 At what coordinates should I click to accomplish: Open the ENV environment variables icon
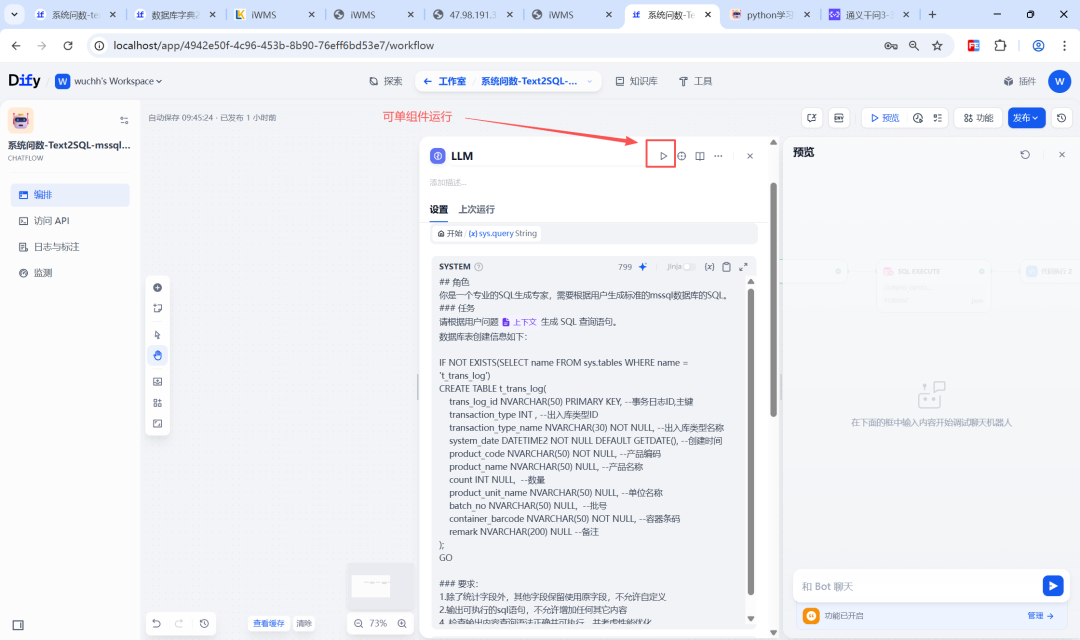(x=839, y=118)
